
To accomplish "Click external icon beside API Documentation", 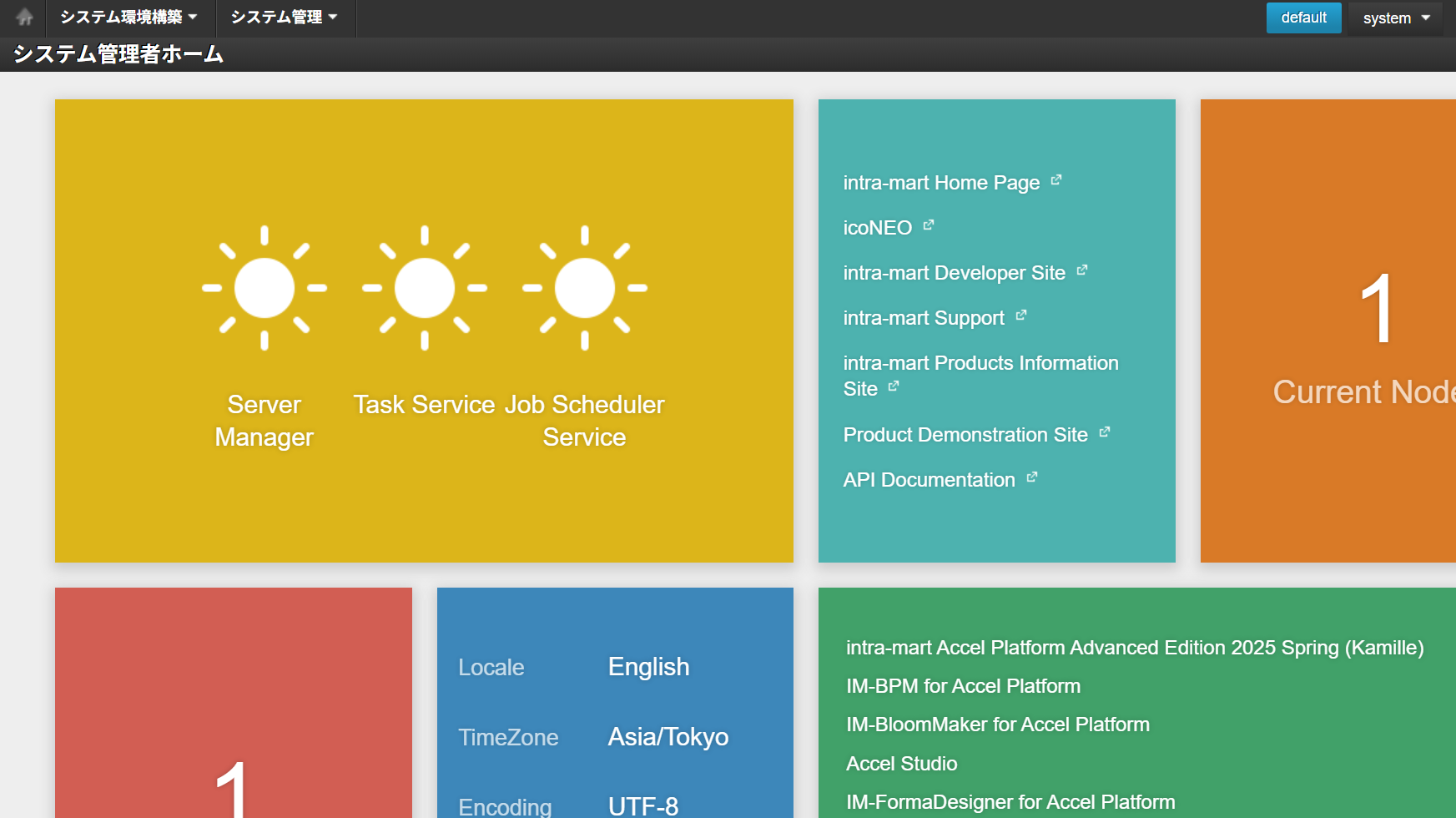I will [x=1032, y=477].
